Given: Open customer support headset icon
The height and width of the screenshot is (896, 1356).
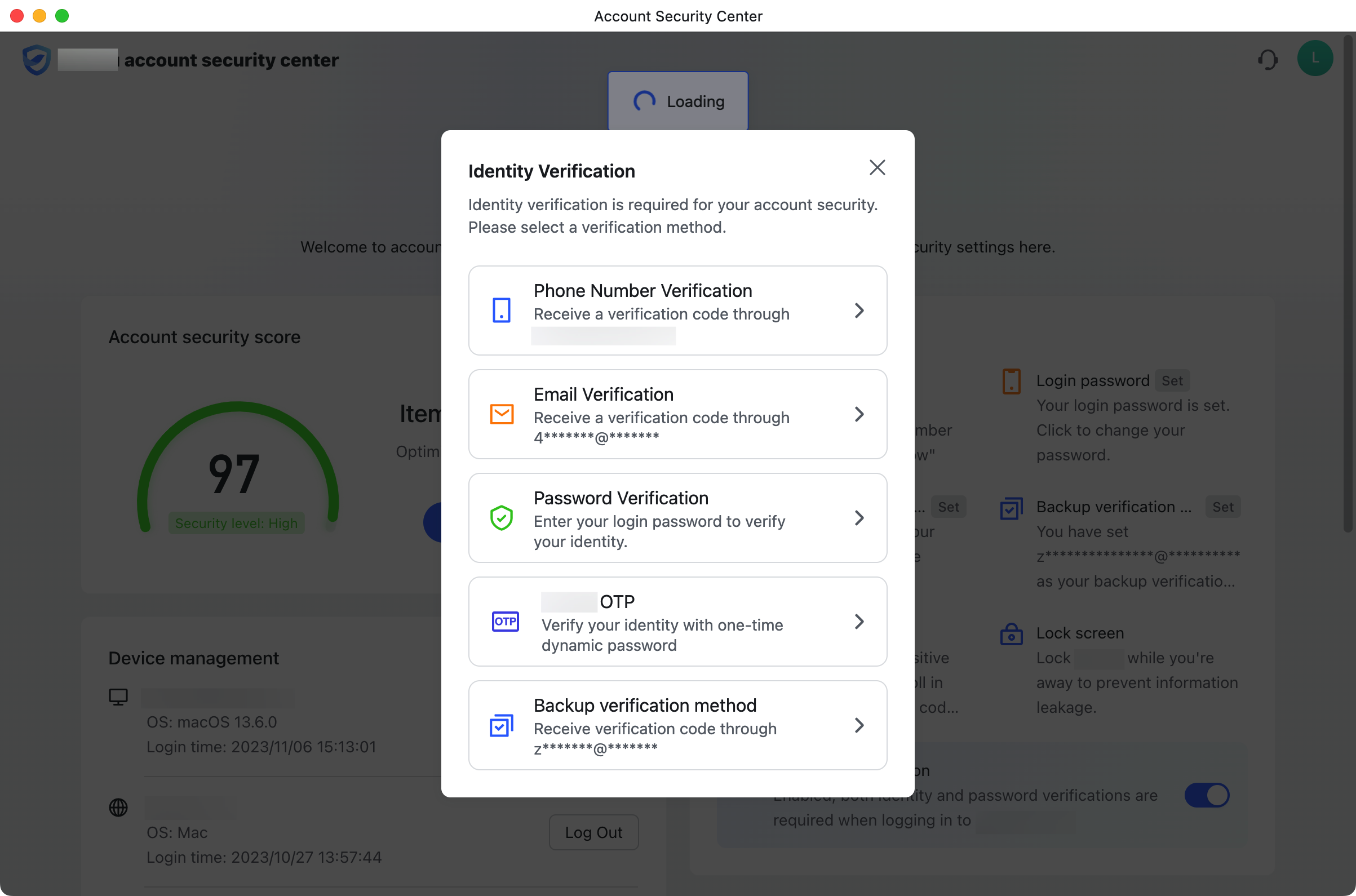Looking at the screenshot, I should 1268,59.
